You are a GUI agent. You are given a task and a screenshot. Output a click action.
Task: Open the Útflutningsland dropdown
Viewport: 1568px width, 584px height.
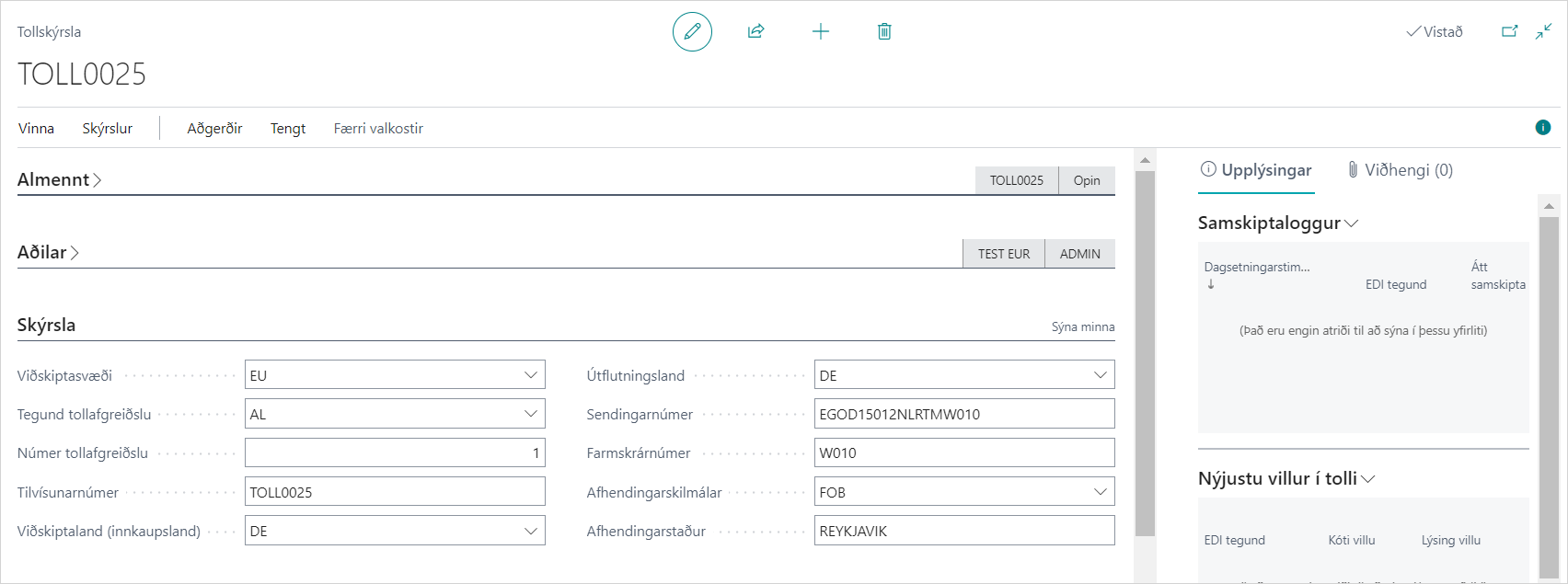(1100, 375)
